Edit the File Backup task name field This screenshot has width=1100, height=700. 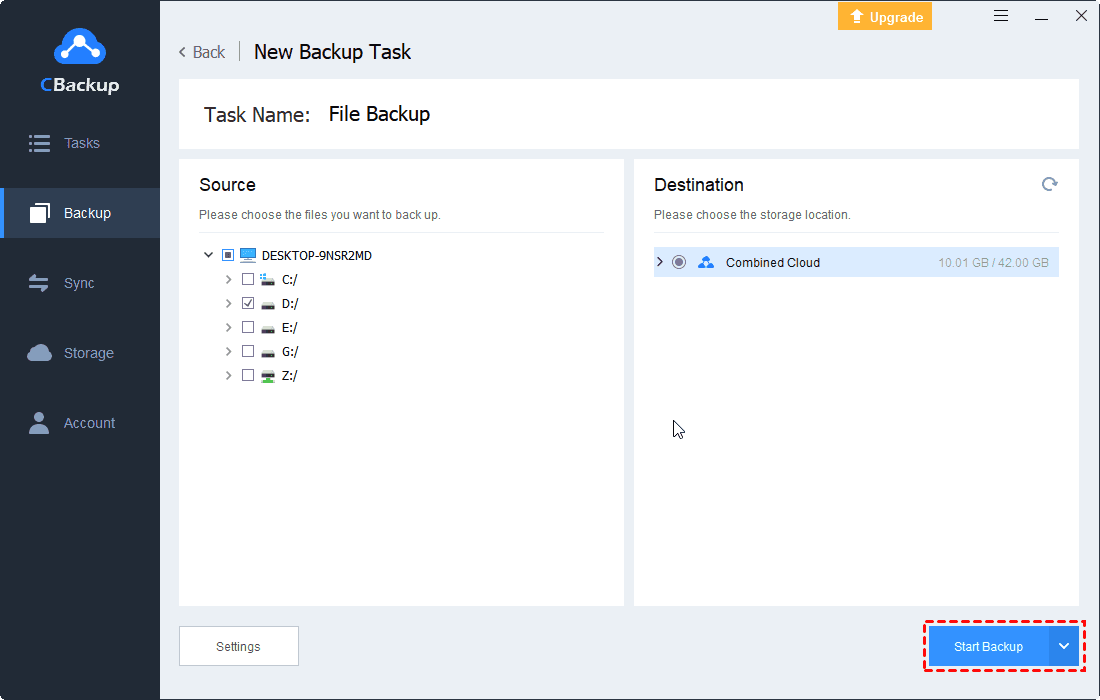coord(380,114)
